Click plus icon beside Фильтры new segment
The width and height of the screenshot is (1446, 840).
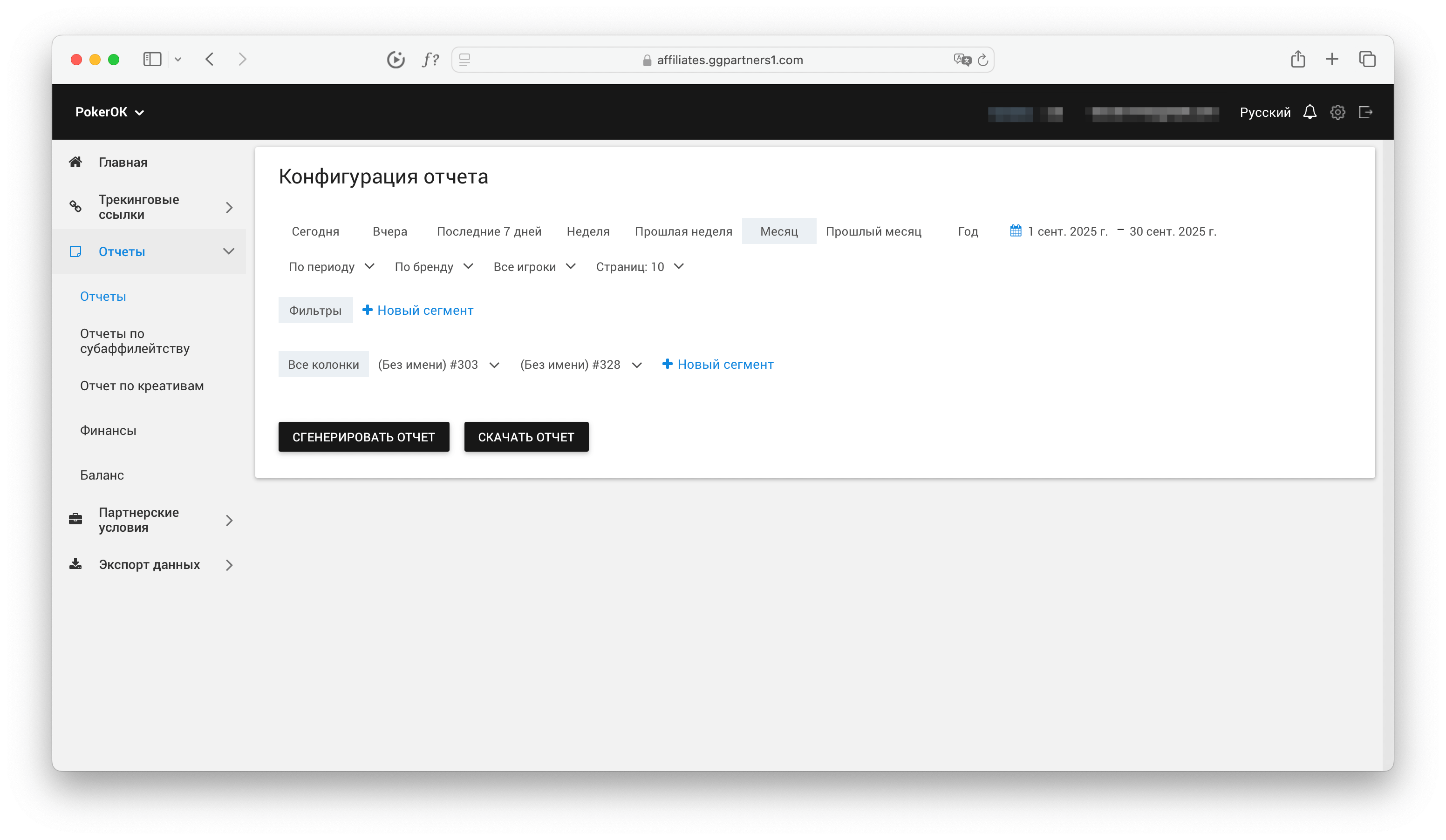367,310
